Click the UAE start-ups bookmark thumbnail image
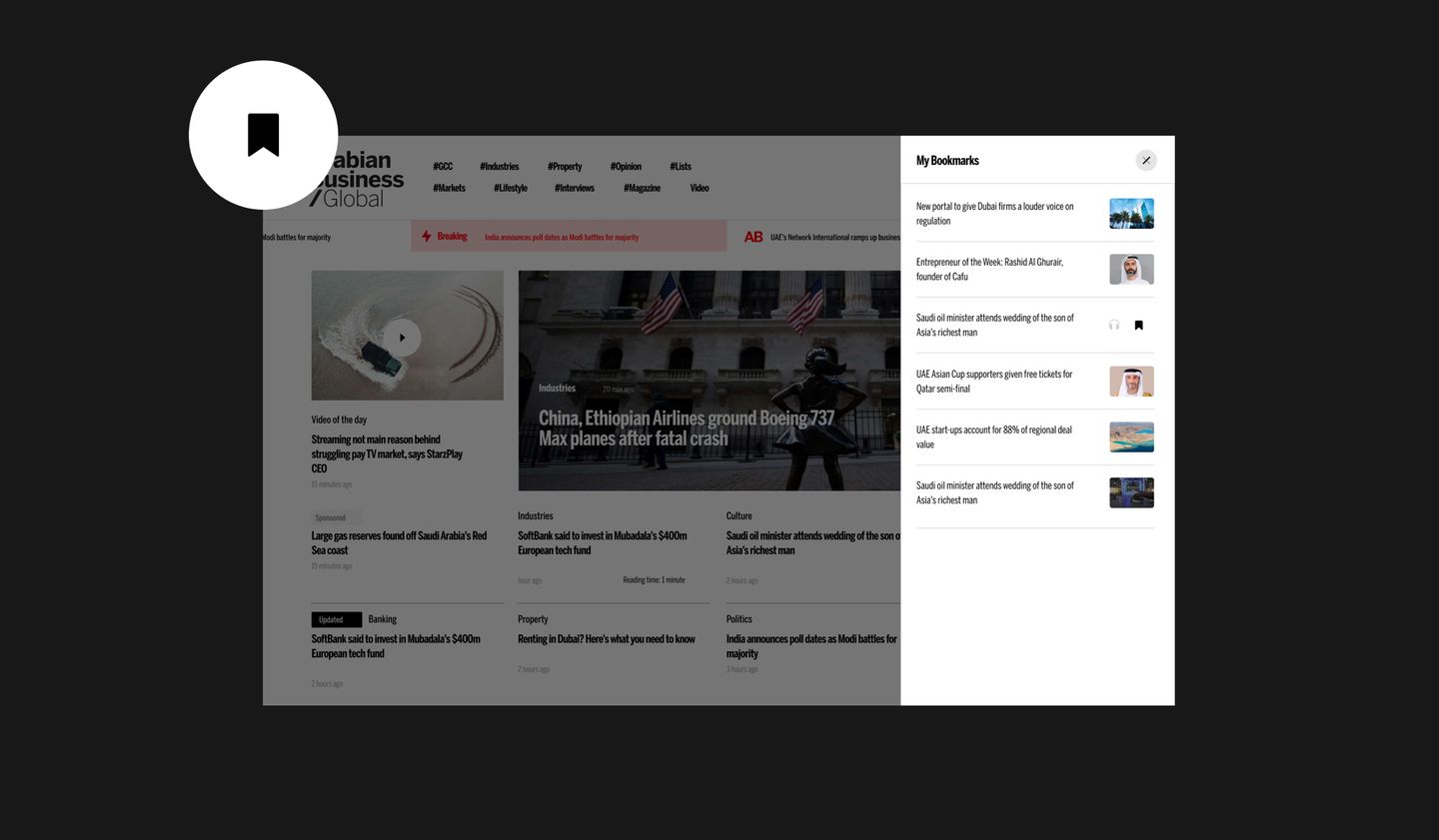 1130,436
